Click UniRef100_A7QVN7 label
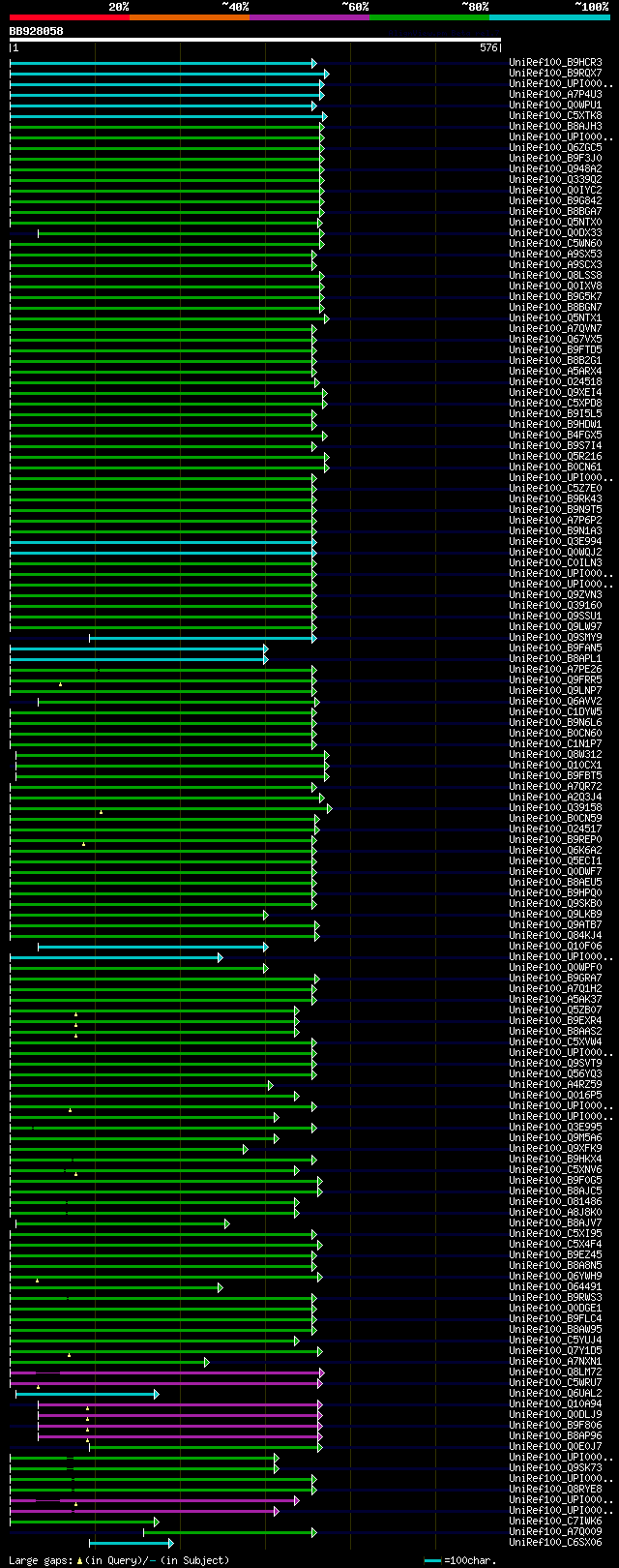Viewport: 619px width, 1568px height. [555, 329]
